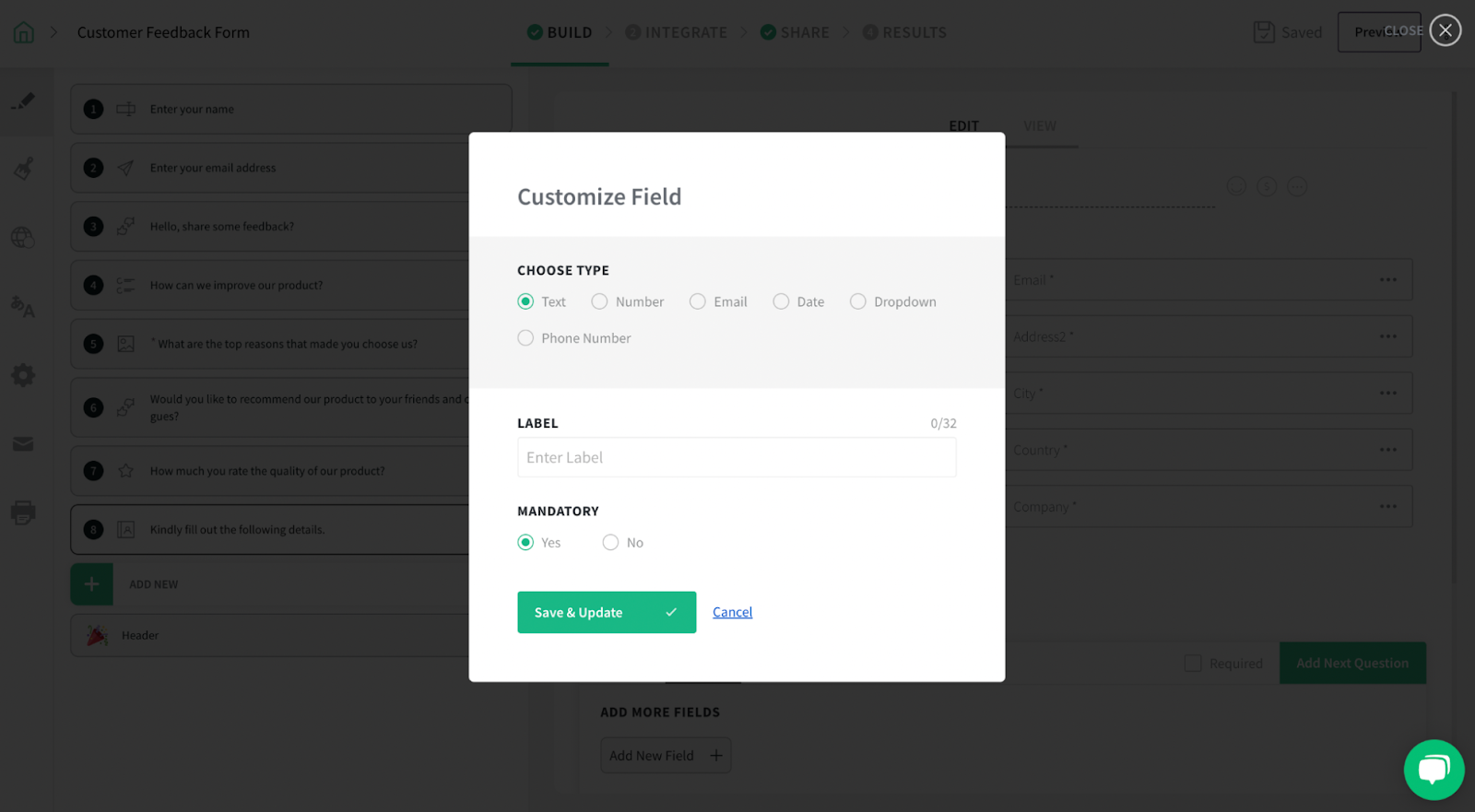Click the image icon on question 5

[126, 344]
